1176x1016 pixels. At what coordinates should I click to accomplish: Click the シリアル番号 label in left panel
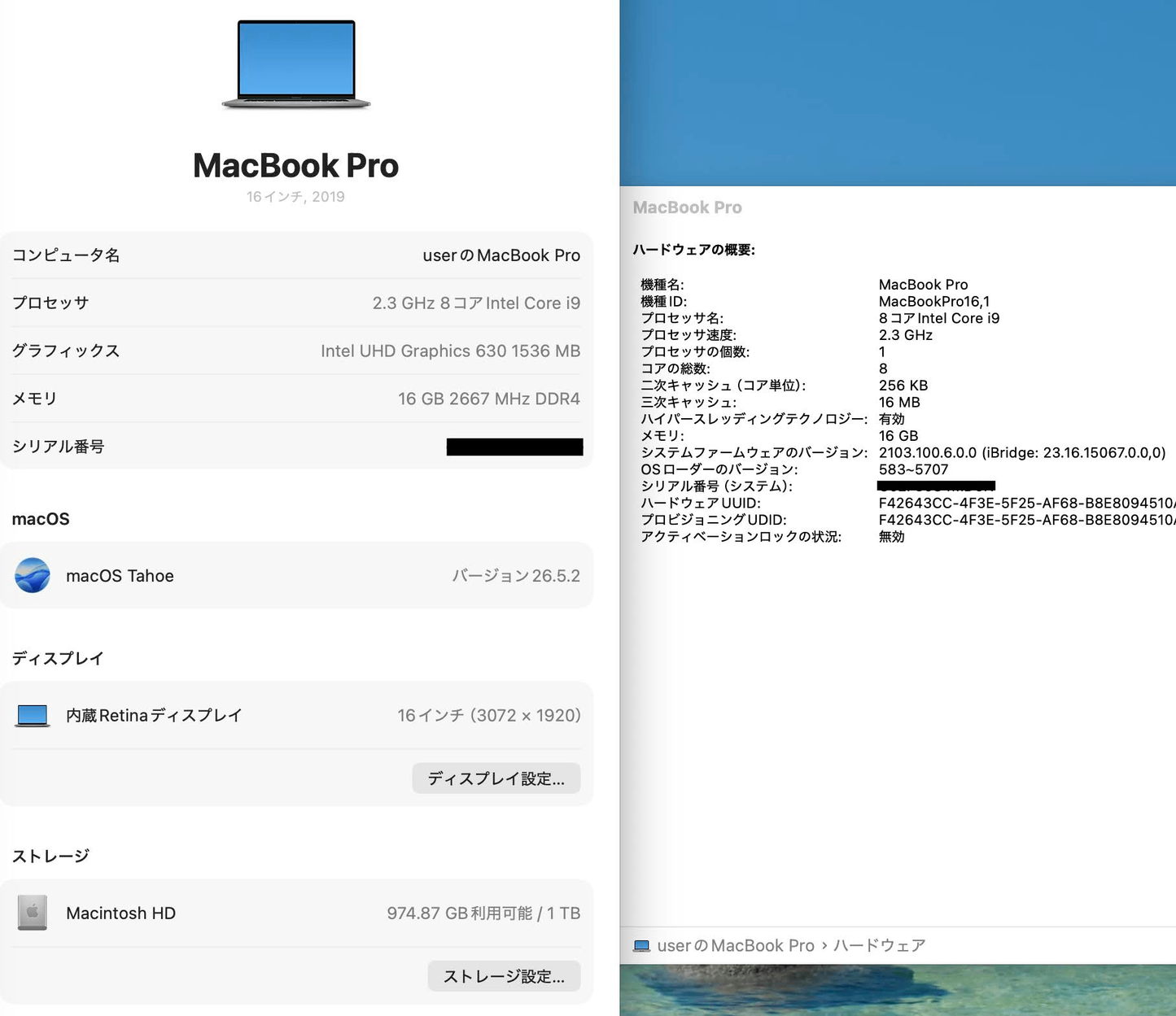tap(59, 447)
